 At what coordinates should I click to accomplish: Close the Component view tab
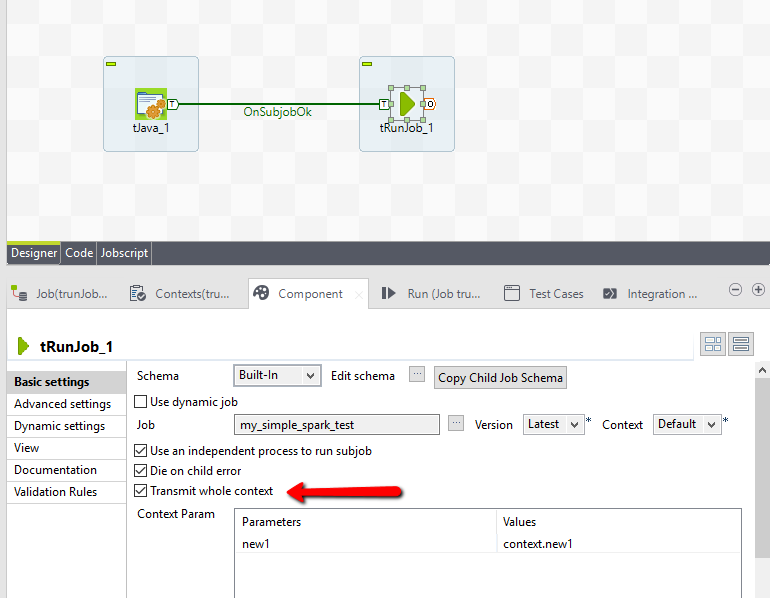(359, 295)
